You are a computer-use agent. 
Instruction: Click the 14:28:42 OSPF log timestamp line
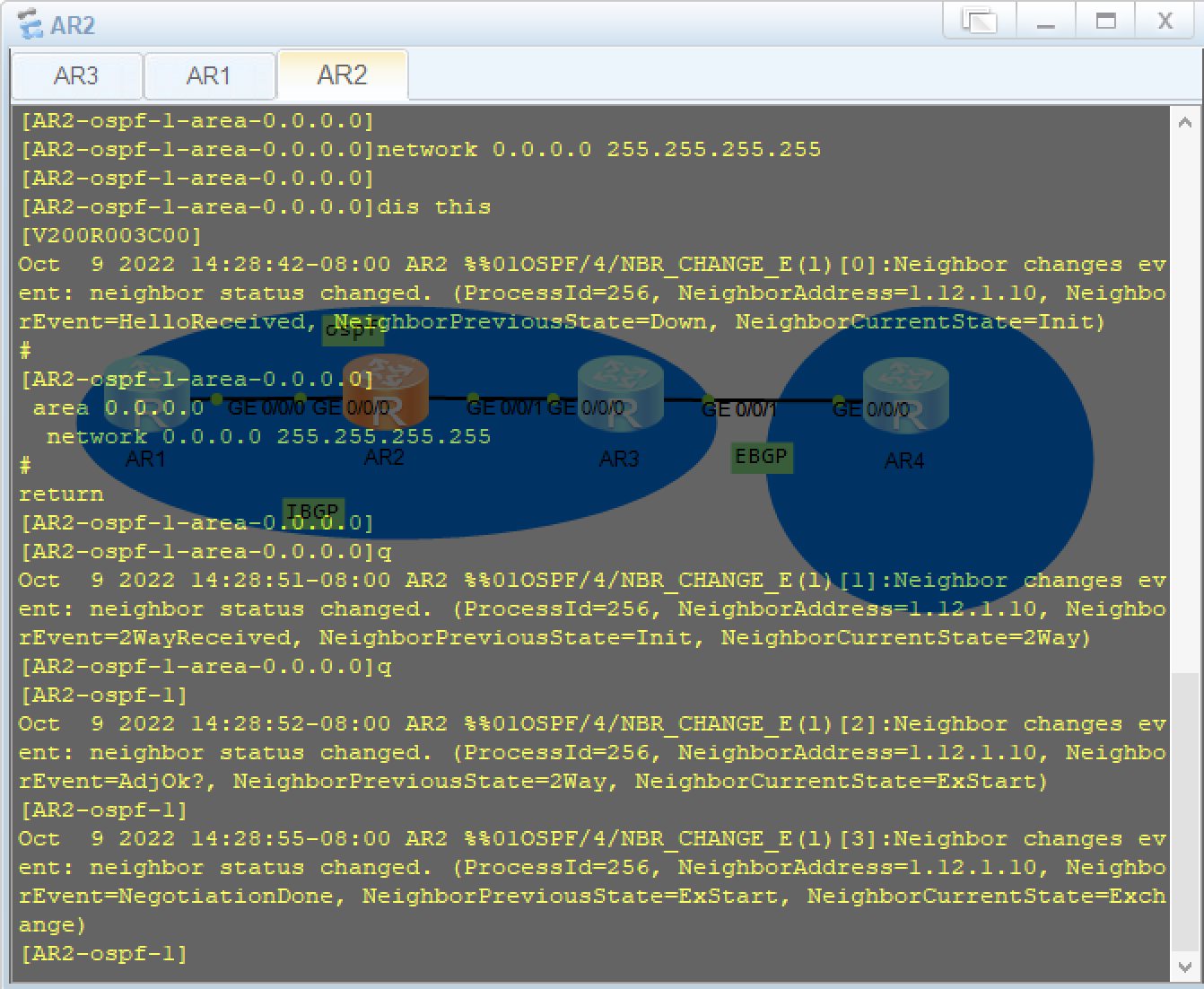click(x=592, y=264)
